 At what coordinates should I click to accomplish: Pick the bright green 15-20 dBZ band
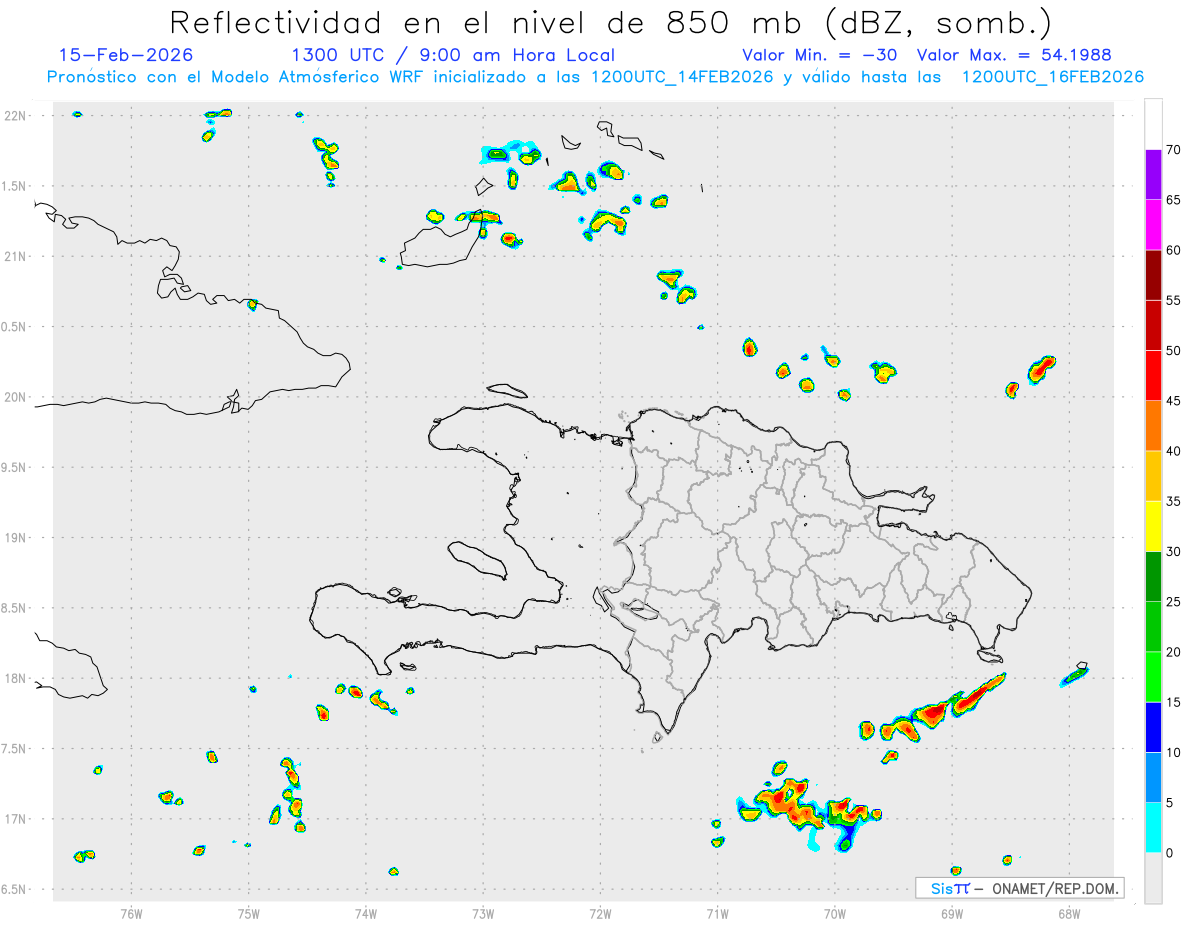coord(1153,677)
